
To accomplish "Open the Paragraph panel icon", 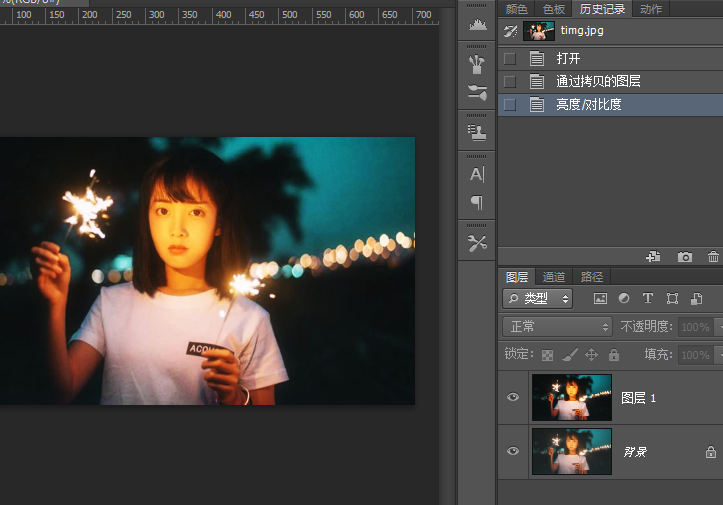I will pyautogui.click(x=477, y=203).
